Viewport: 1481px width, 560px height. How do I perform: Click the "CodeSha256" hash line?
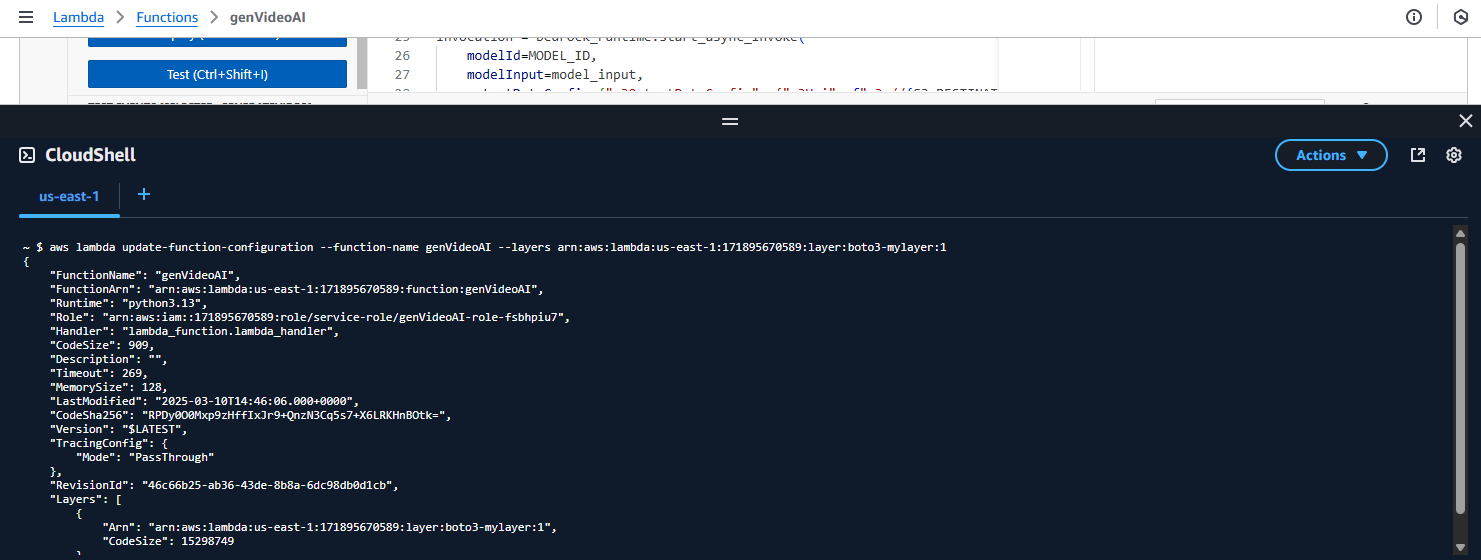252,415
